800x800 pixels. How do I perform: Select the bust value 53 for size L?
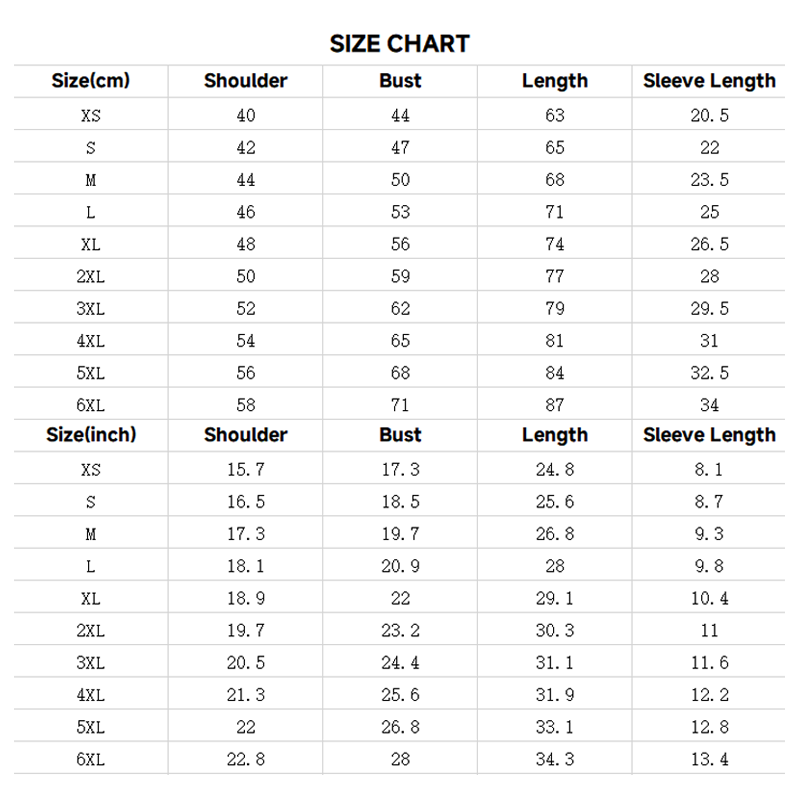(x=400, y=212)
